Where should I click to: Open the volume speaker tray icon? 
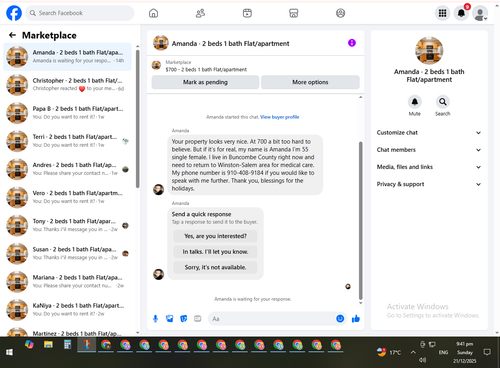tap(423, 360)
